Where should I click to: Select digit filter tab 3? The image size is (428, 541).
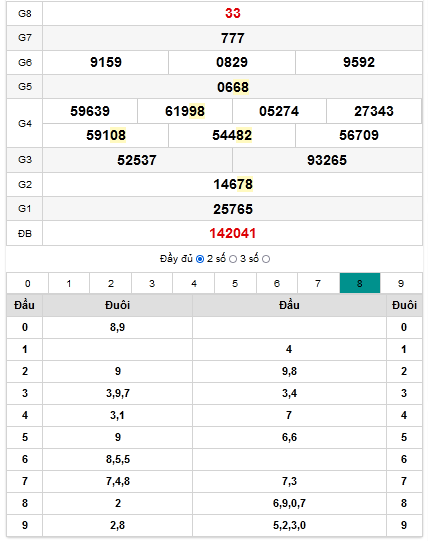pyautogui.click(x=152, y=283)
